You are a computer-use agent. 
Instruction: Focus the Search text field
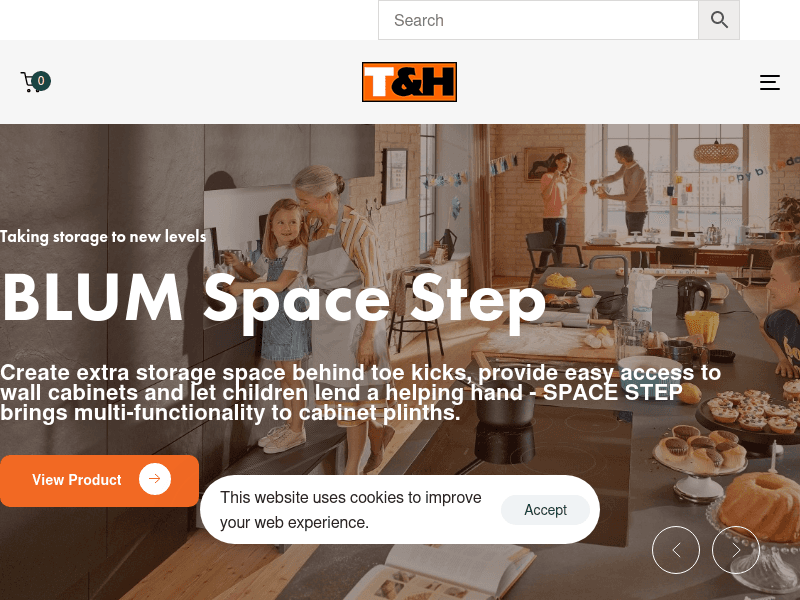pos(538,20)
